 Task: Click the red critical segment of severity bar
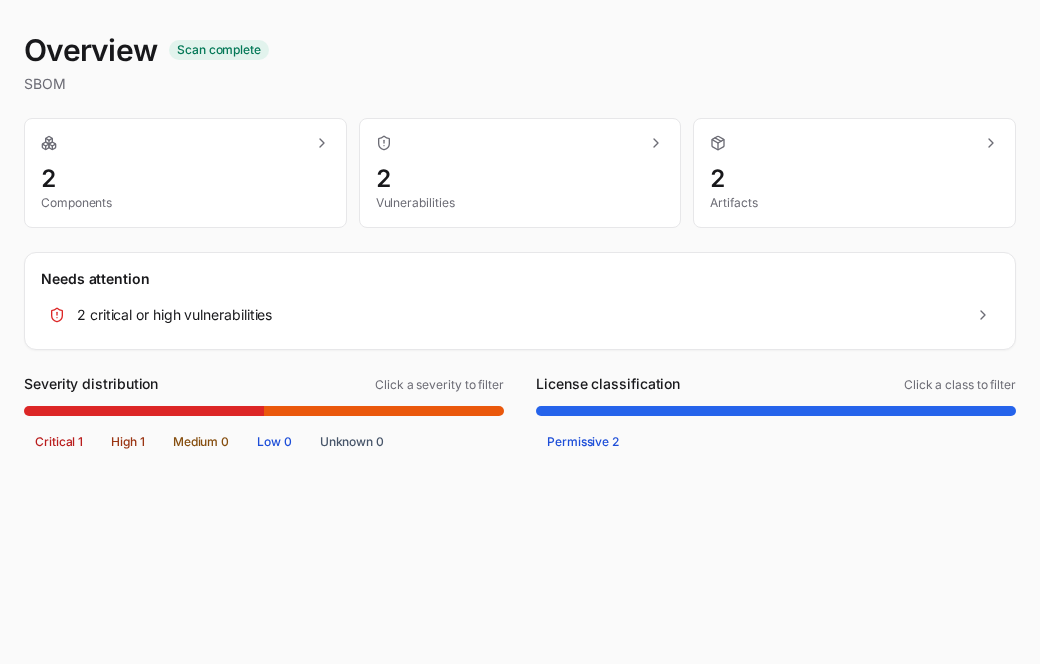click(144, 411)
